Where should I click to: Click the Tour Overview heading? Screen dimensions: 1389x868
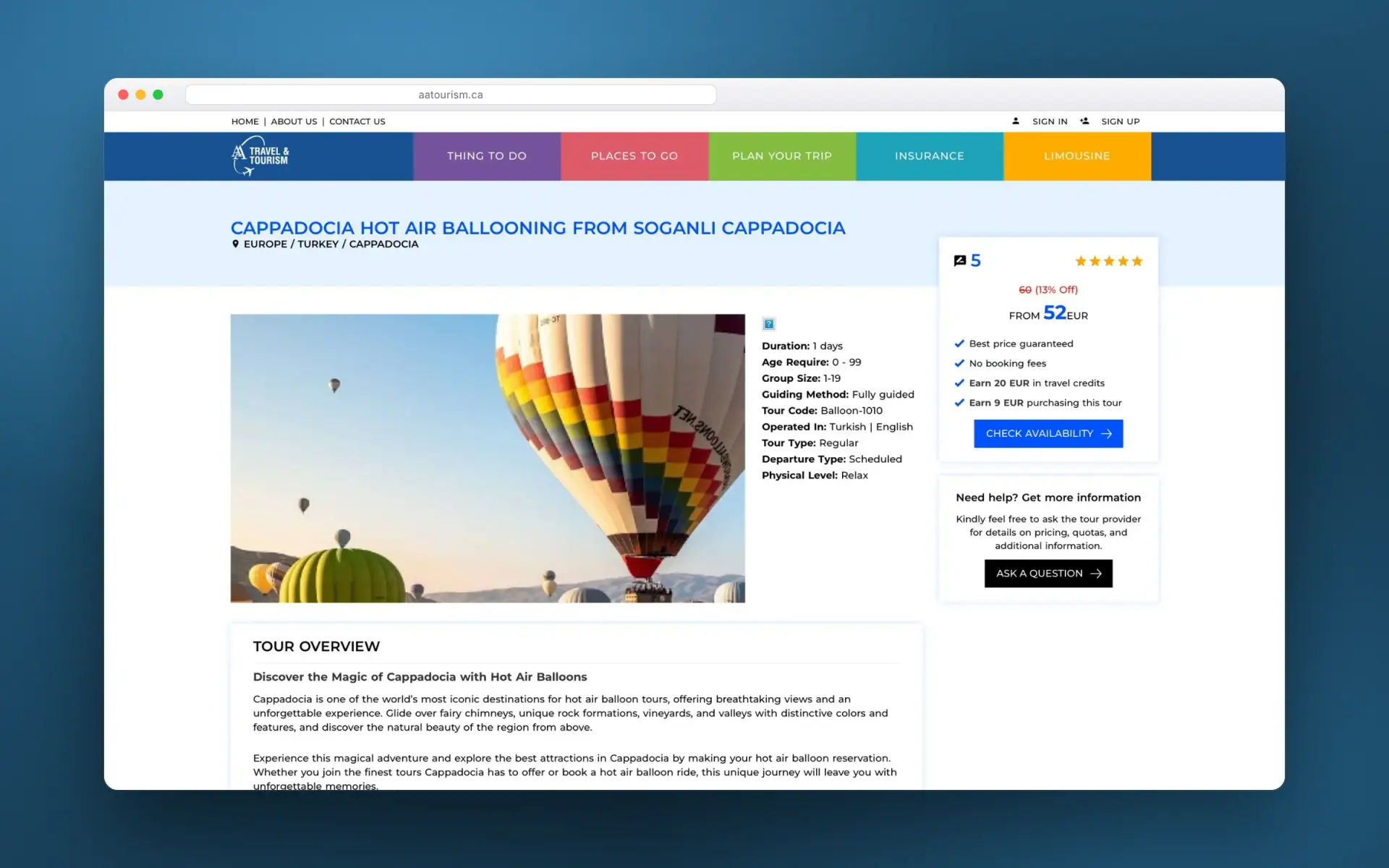316,647
